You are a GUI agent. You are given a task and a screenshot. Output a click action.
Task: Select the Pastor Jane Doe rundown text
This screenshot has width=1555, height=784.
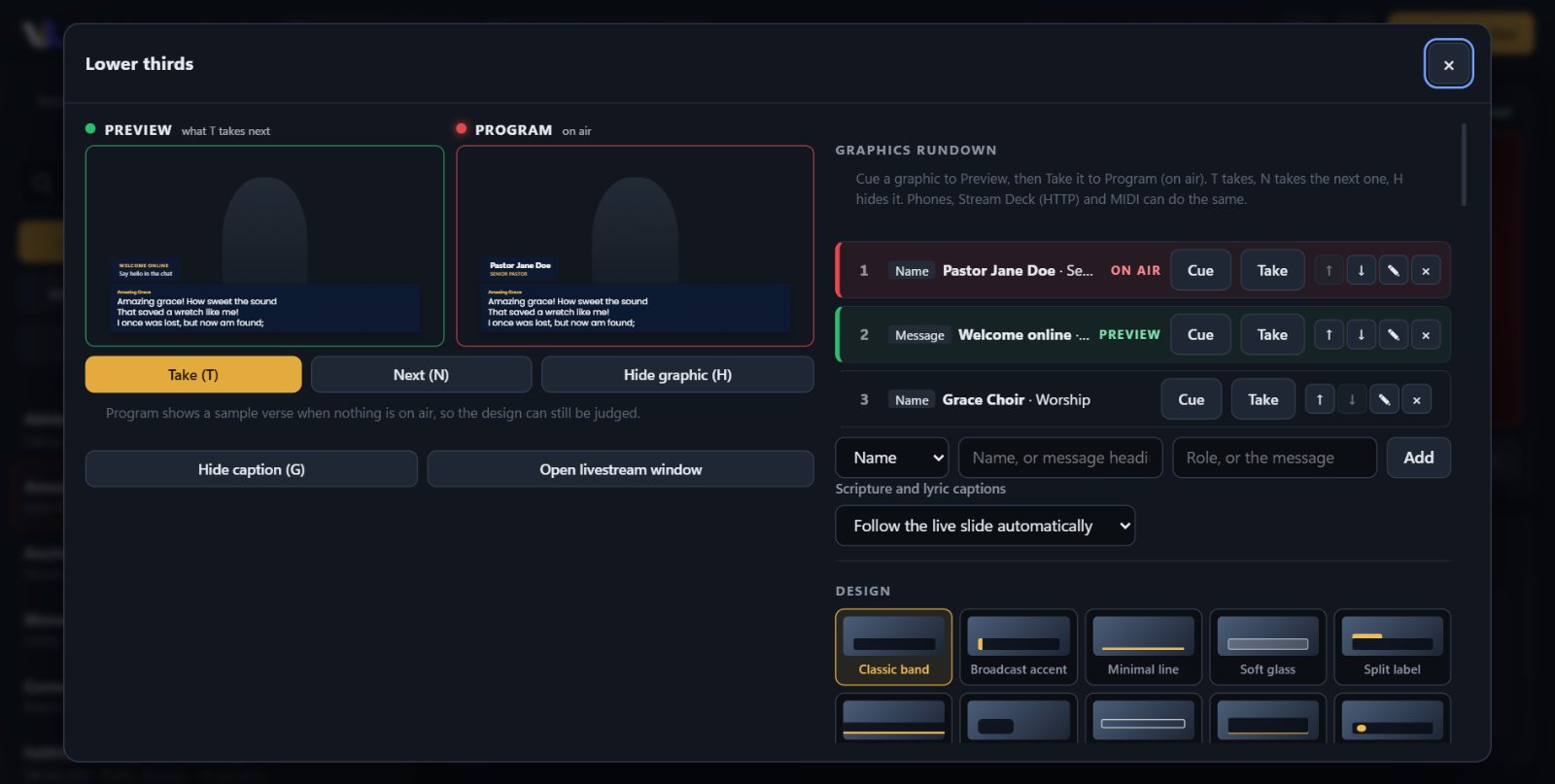(1018, 271)
